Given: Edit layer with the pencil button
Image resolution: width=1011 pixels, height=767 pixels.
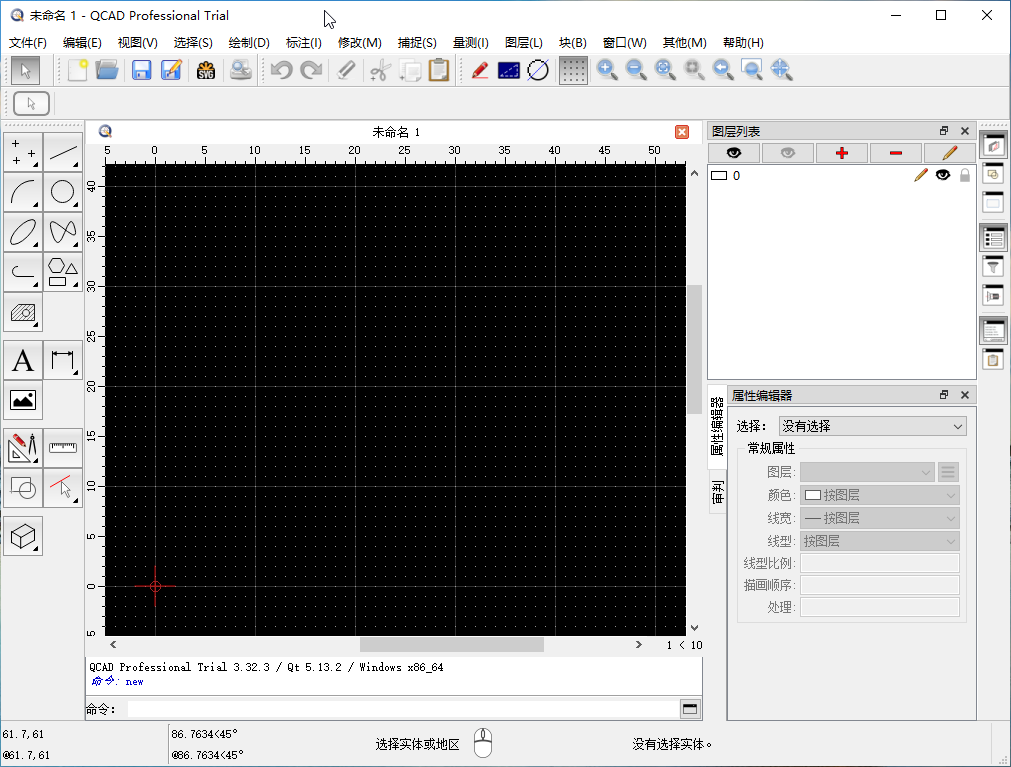Looking at the screenshot, I should 950,153.
